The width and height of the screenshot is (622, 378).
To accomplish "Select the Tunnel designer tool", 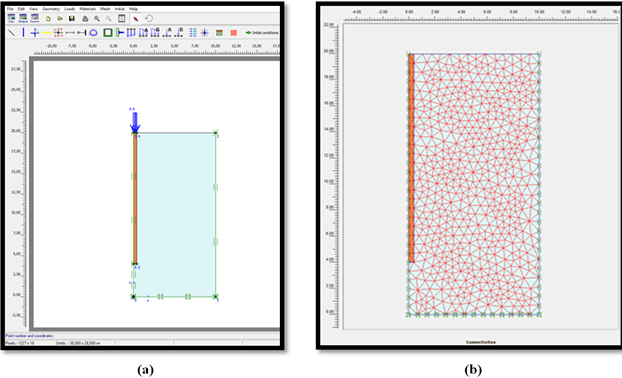I will (x=93, y=33).
